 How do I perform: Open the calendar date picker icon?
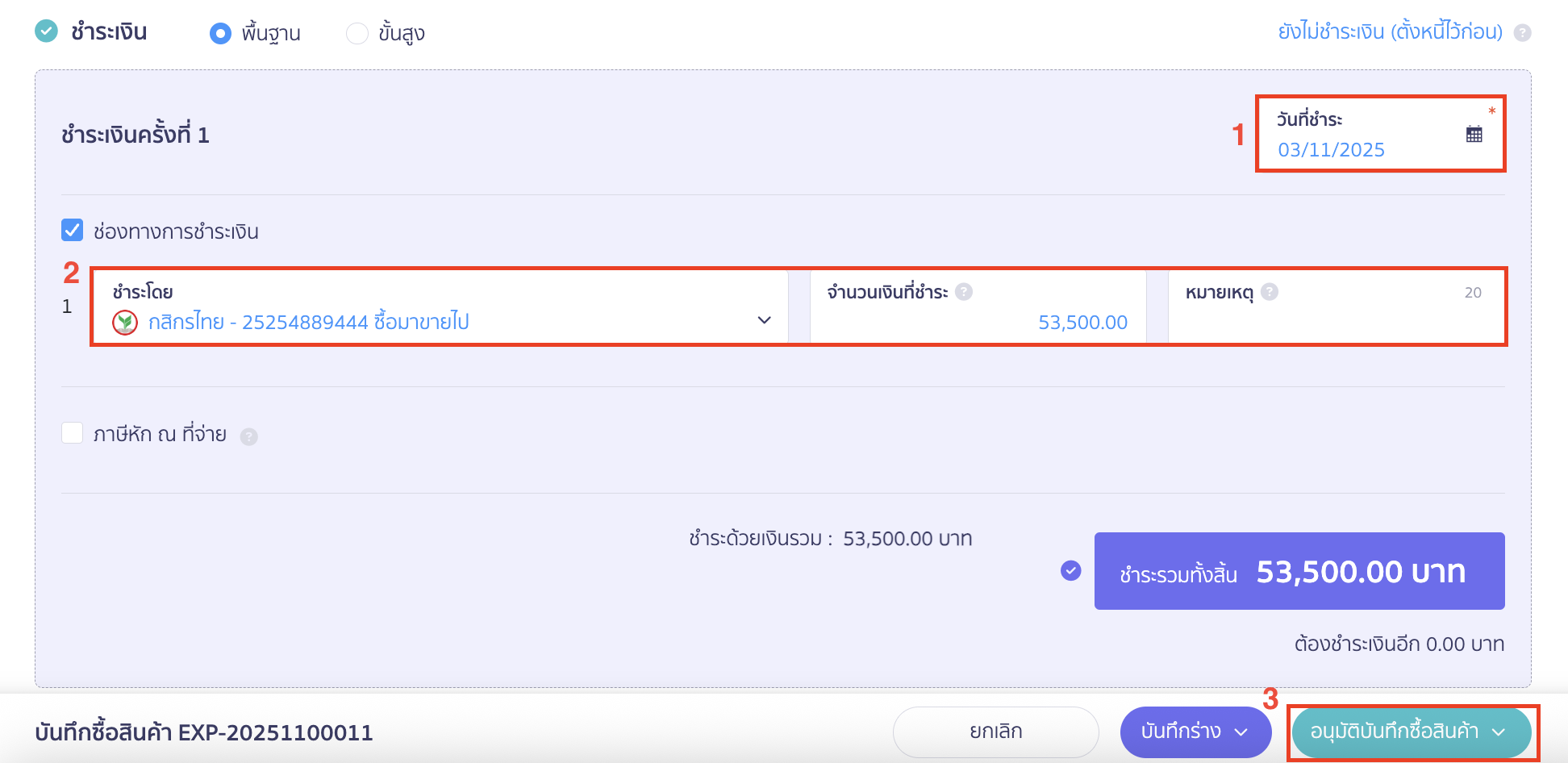(x=1474, y=135)
